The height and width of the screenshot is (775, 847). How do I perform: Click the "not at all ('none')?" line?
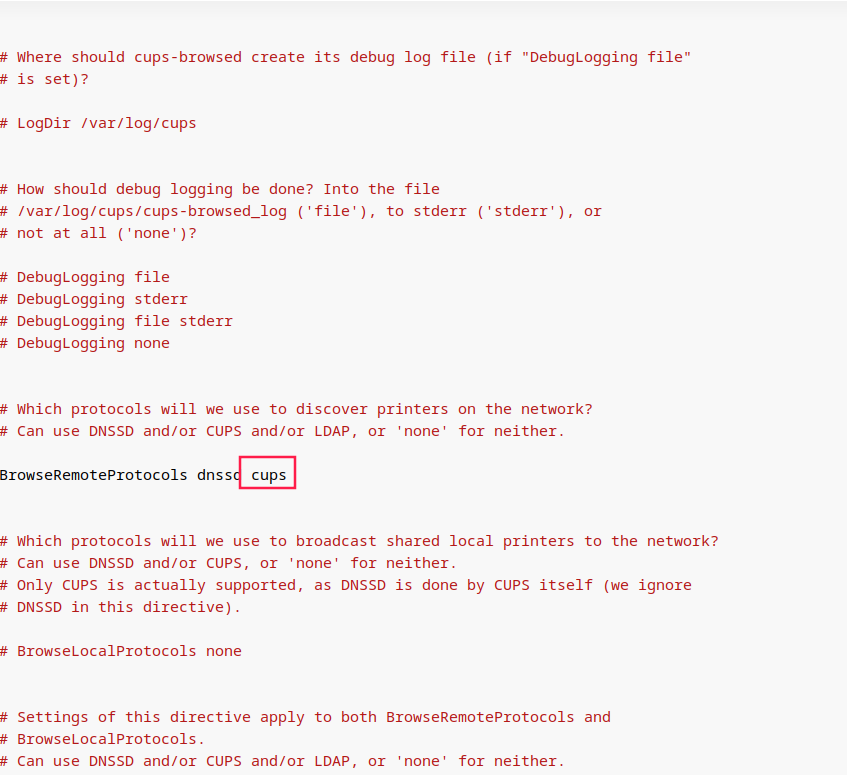[x=98, y=233]
